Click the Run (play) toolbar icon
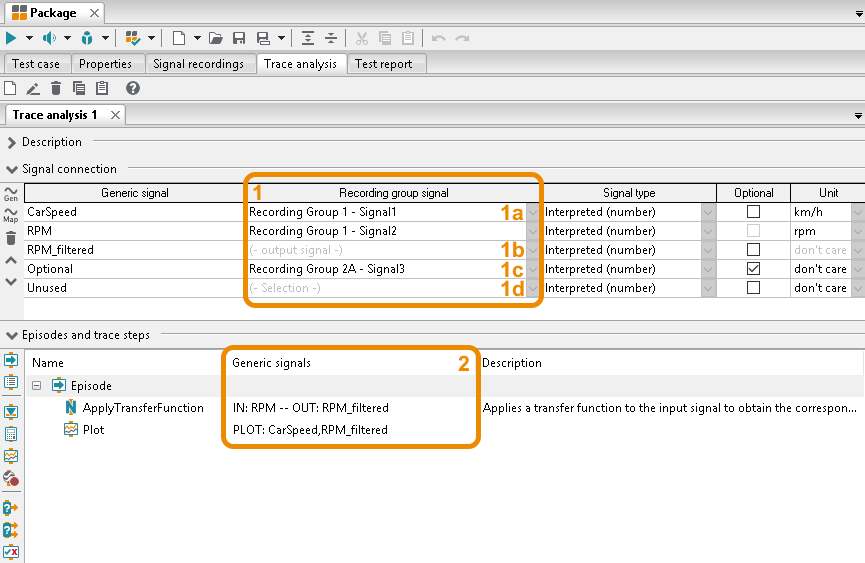This screenshot has height=563, width=865. click(10, 38)
